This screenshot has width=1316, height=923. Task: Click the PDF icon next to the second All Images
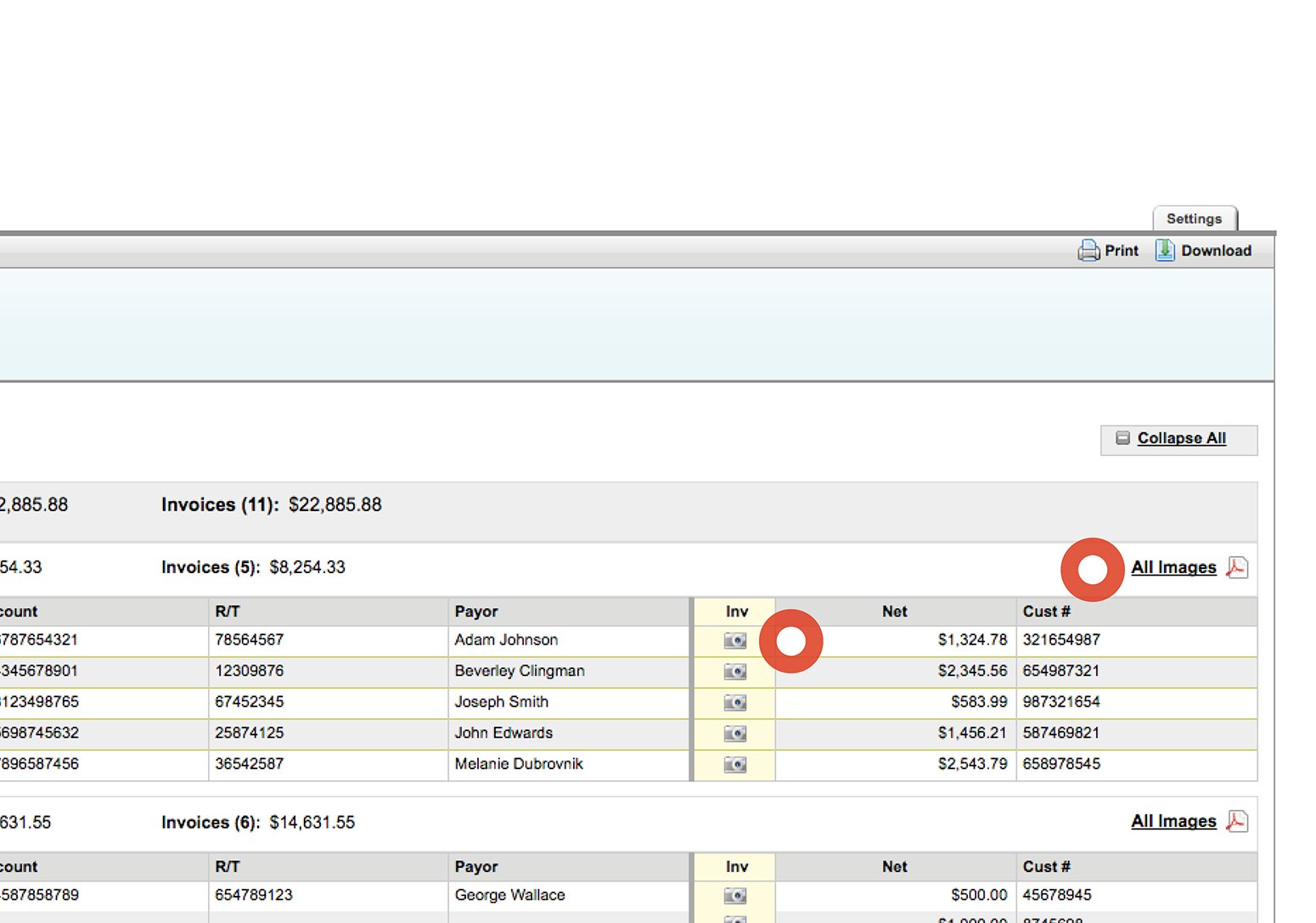[x=1237, y=821]
